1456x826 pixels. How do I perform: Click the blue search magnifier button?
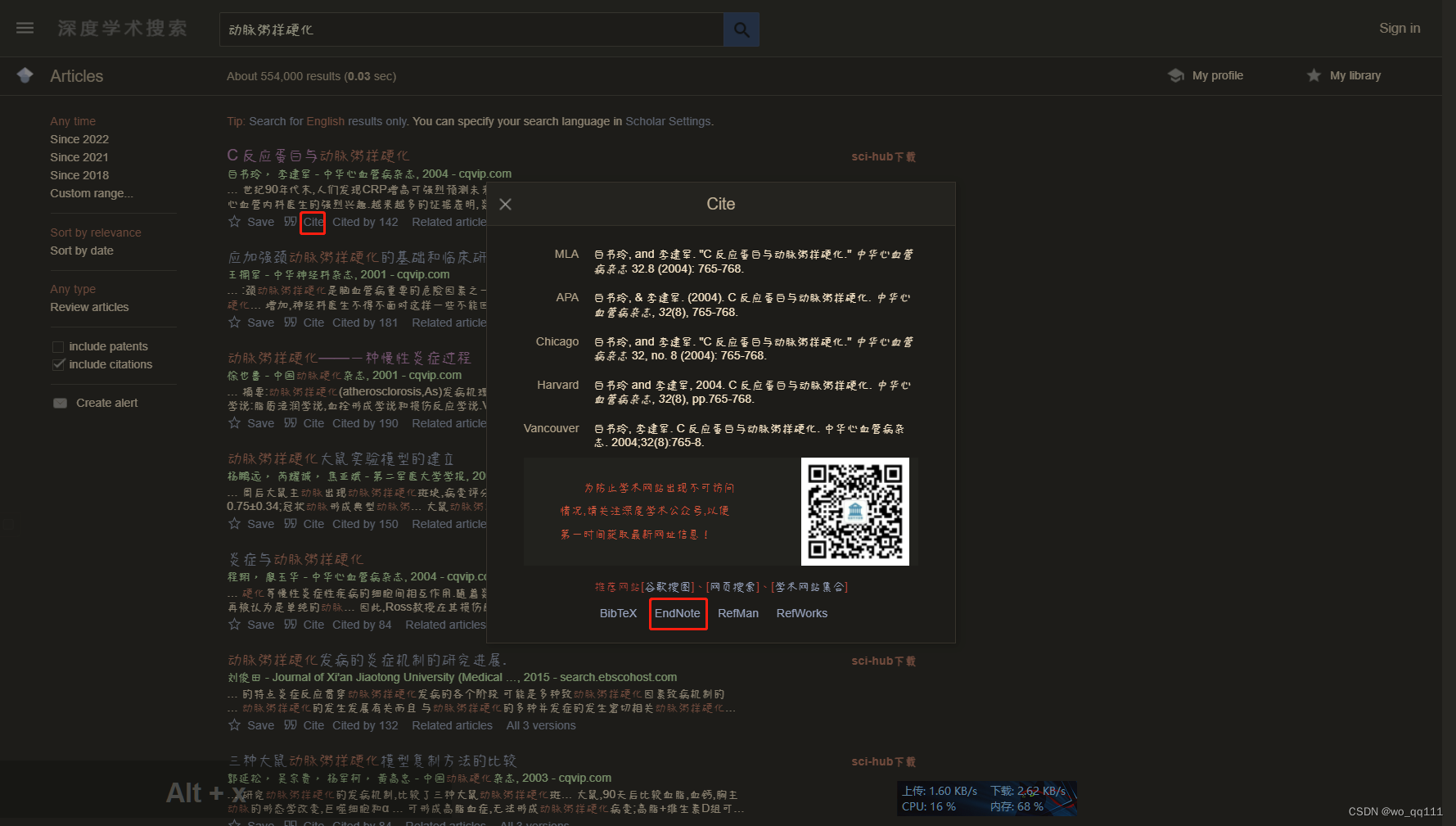(x=742, y=29)
